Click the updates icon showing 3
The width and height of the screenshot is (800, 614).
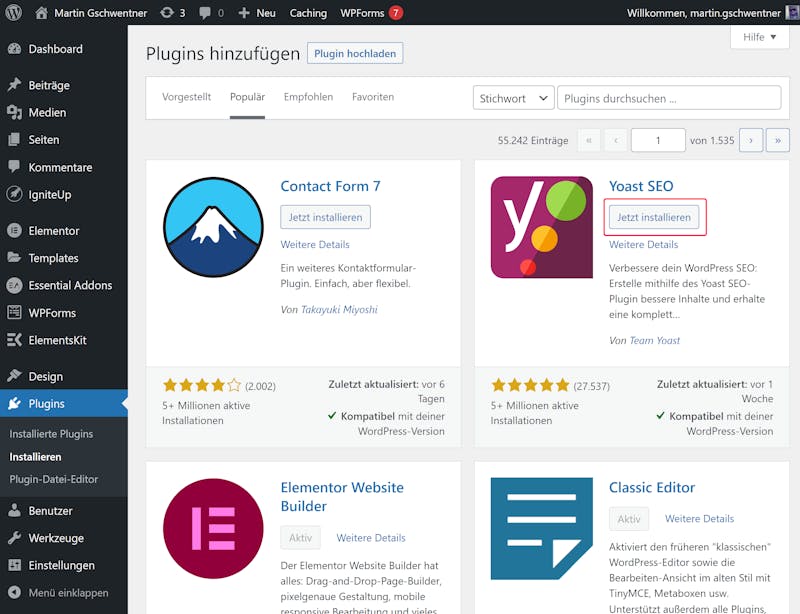click(x=167, y=13)
